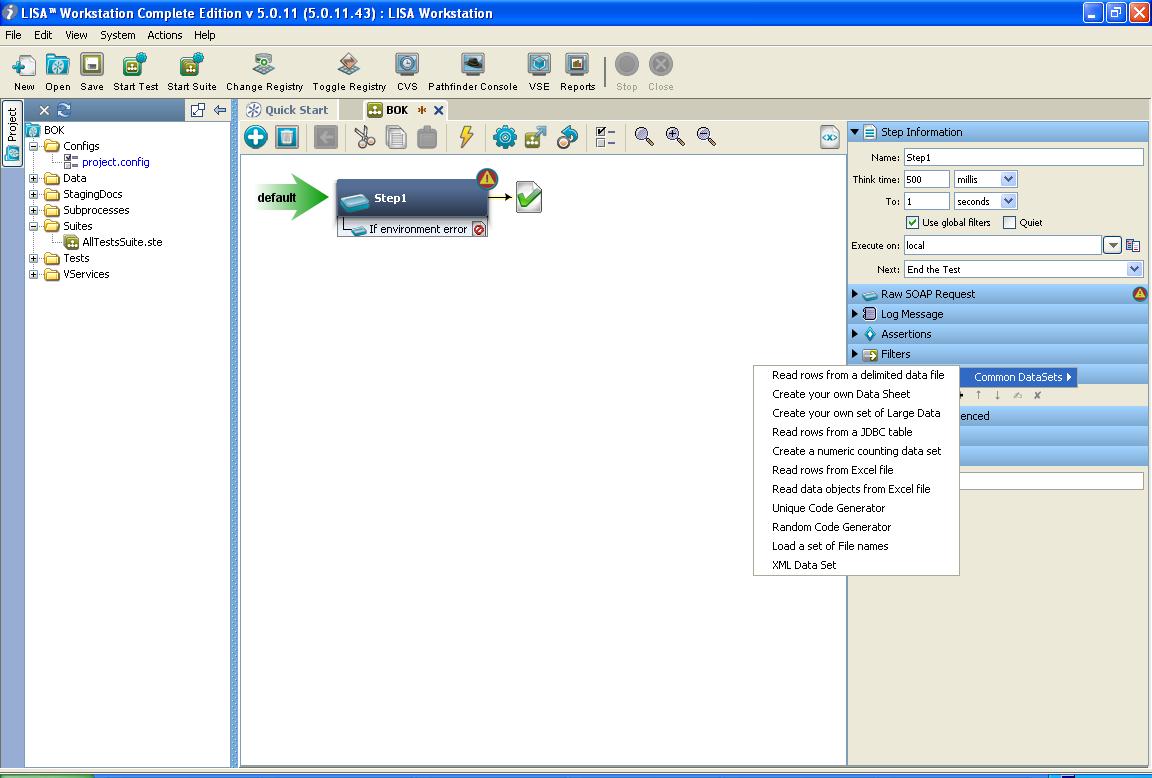Click the vertical Project side tab
The height and width of the screenshot is (778, 1152).
click(12, 134)
